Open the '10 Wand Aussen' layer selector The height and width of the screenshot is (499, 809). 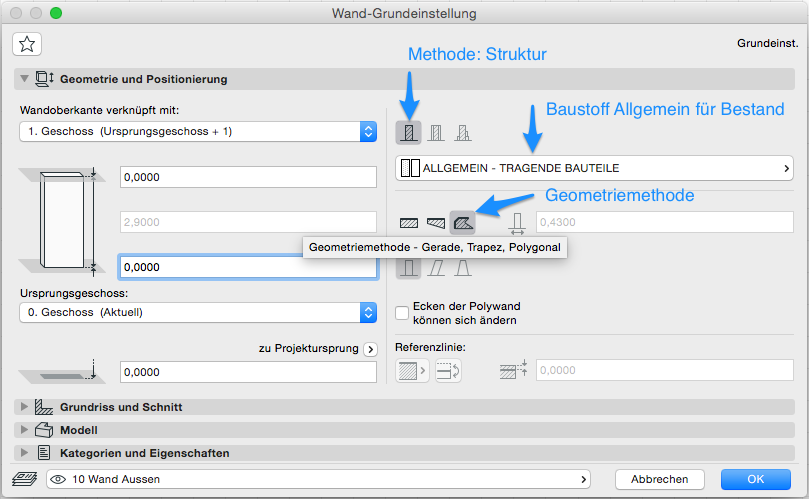click(318, 479)
